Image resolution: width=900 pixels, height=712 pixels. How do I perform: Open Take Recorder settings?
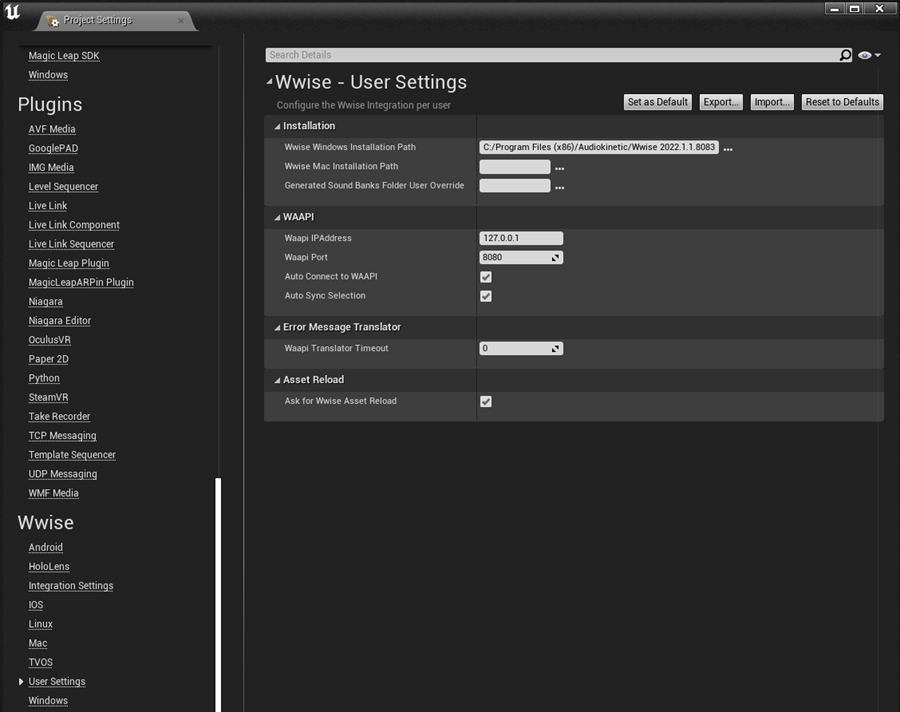[x=59, y=416]
